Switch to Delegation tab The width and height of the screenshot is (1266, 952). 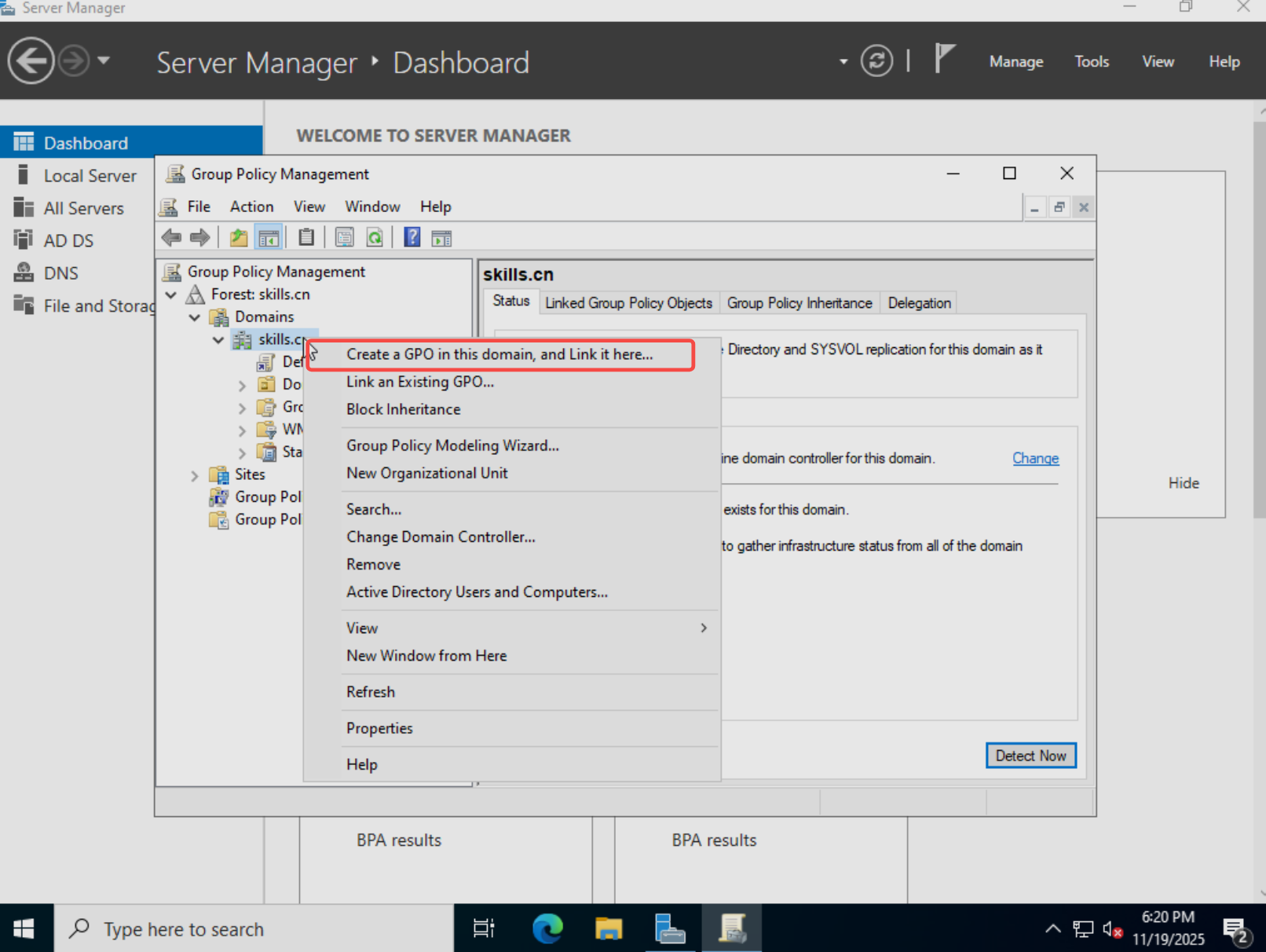(919, 303)
